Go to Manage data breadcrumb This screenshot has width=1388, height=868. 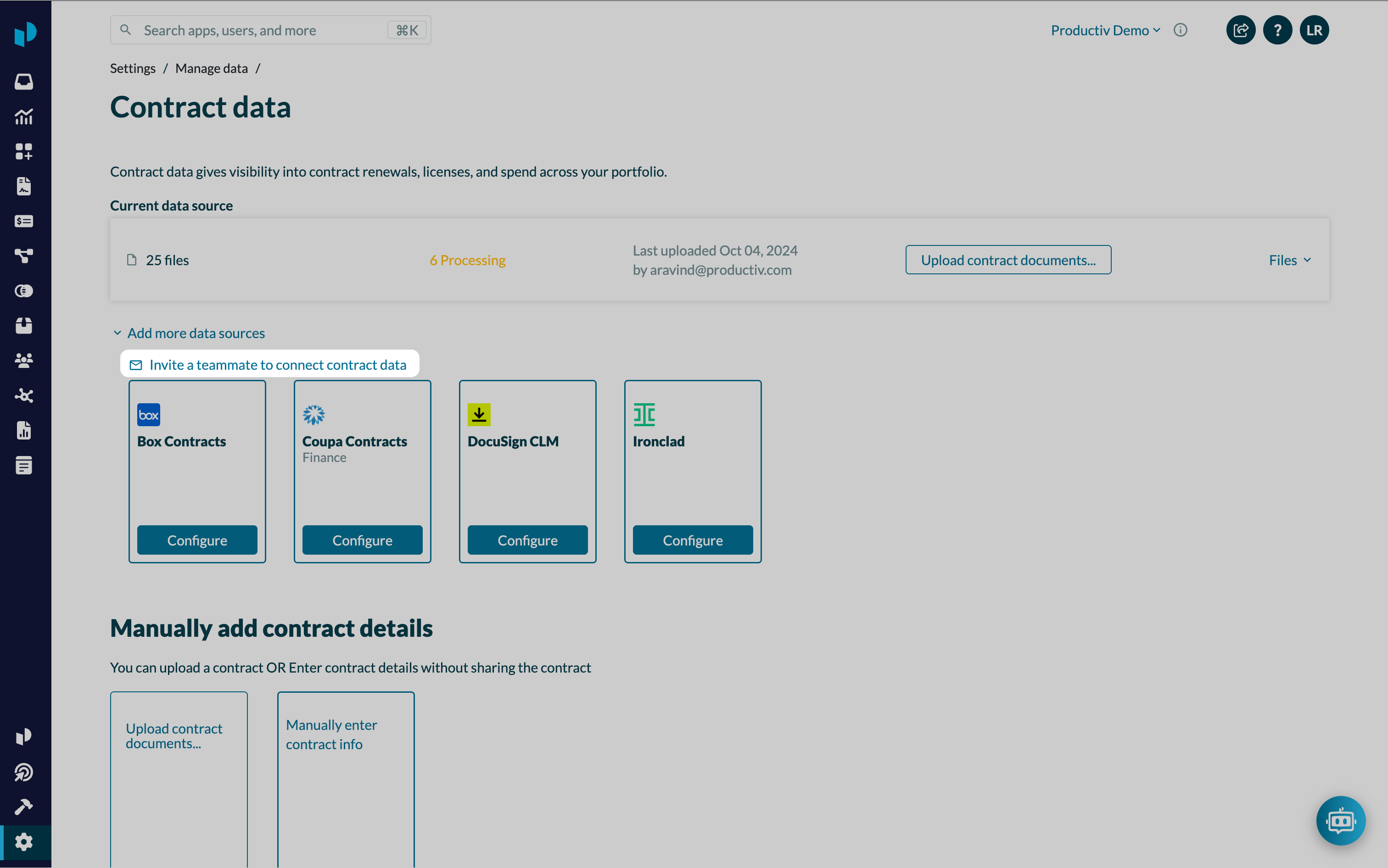click(211, 68)
